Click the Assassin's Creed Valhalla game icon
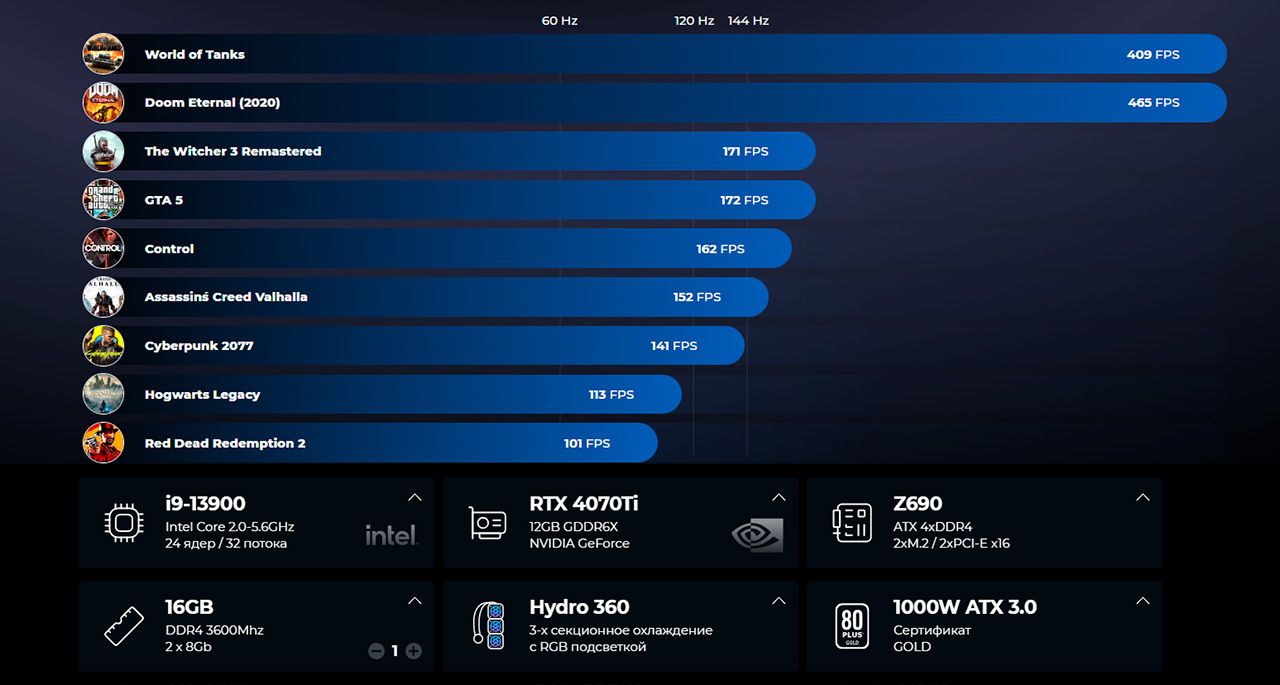The image size is (1280, 685). (x=103, y=297)
